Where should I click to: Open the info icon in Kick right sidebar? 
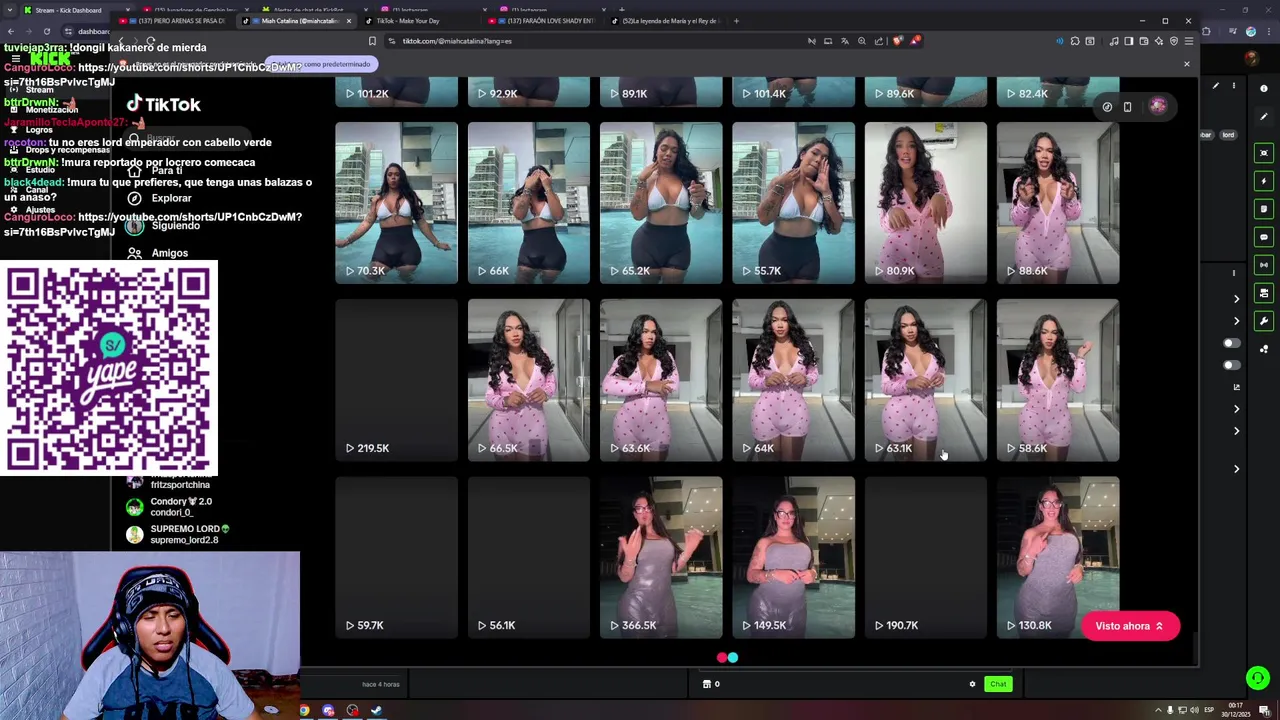(1264, 88)
